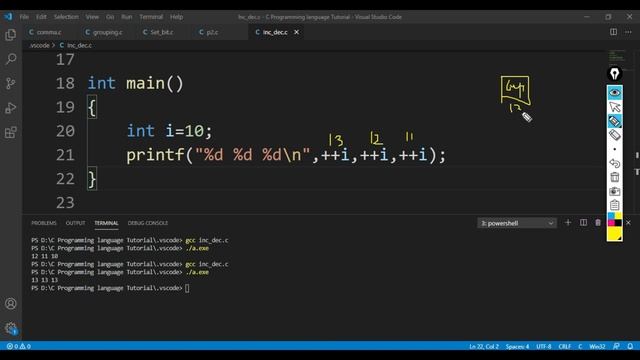Select the highlighter pen tool
The height and width of the screenshot is (360, 640).
(615, 121)
